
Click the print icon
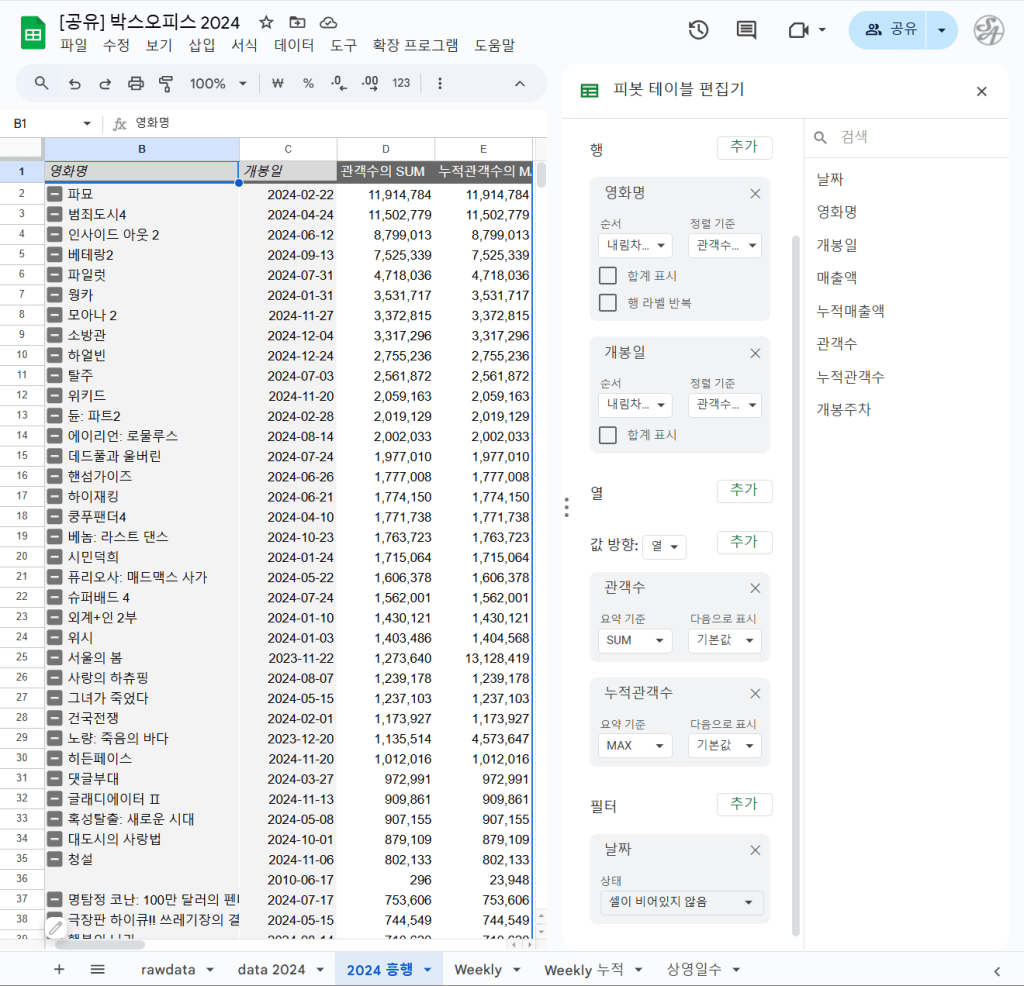(x=136, y=84)
